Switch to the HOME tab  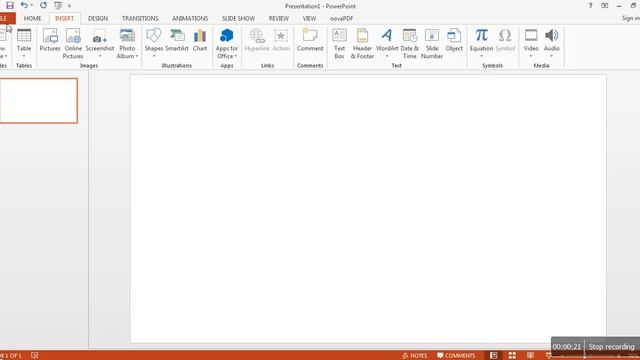tap(32, 18)
